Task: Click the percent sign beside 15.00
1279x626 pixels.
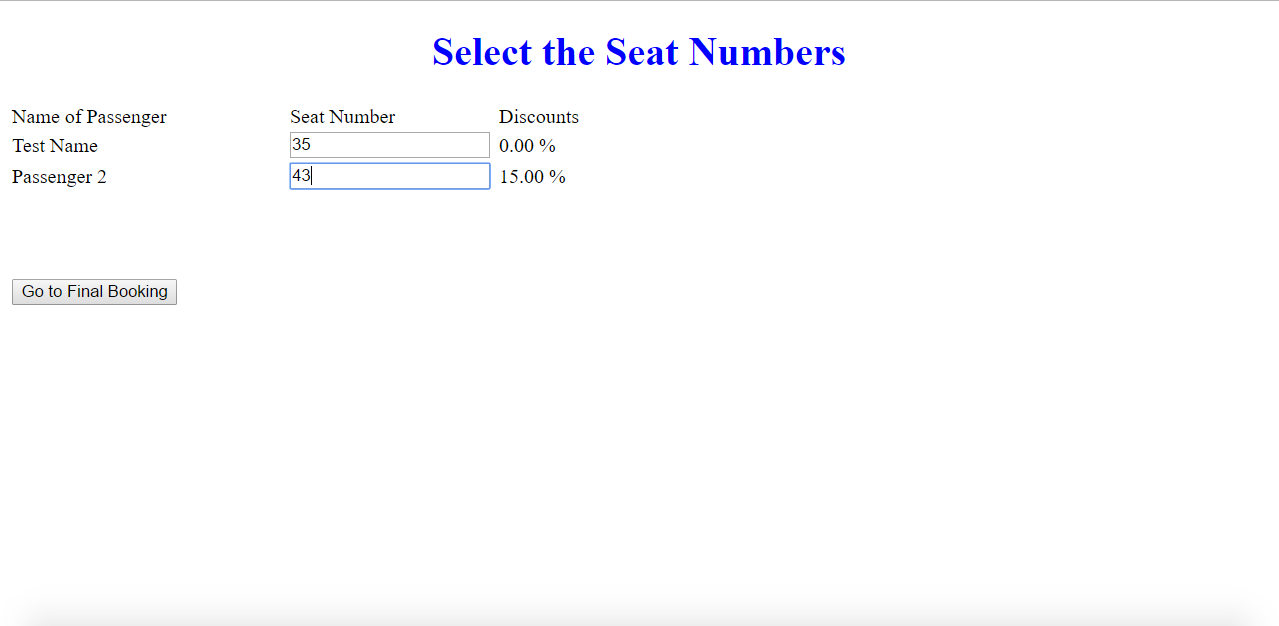Action: point(557,177)
